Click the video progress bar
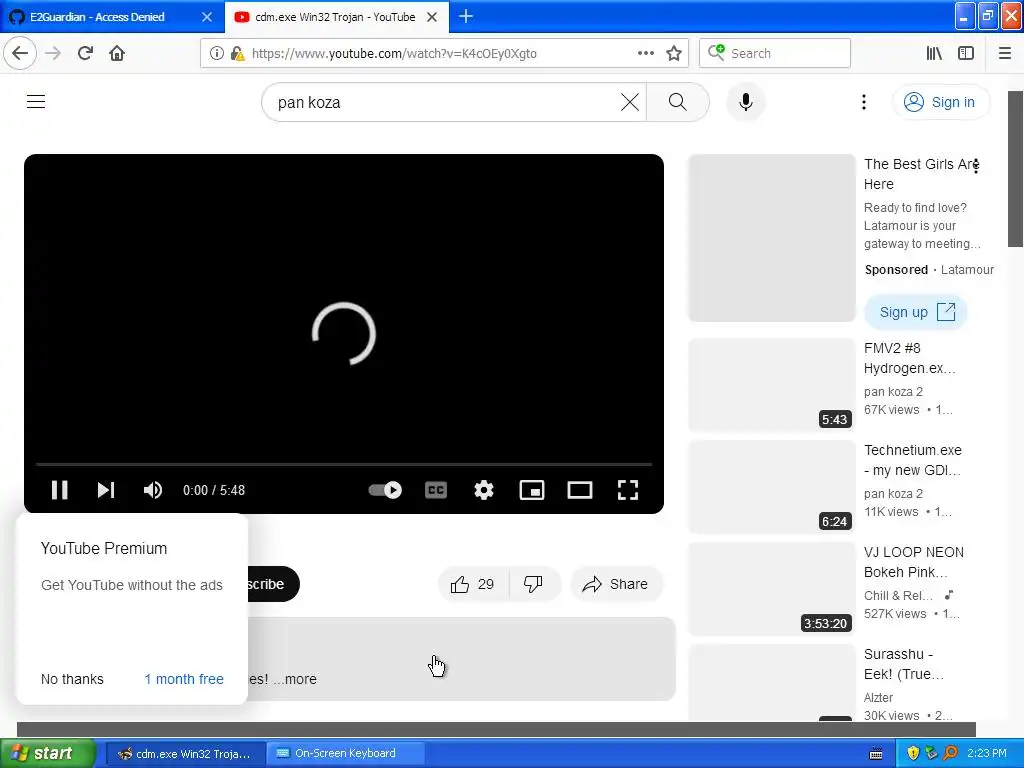The width and height of the screenshot is (1024, 768). coord(344,464)
